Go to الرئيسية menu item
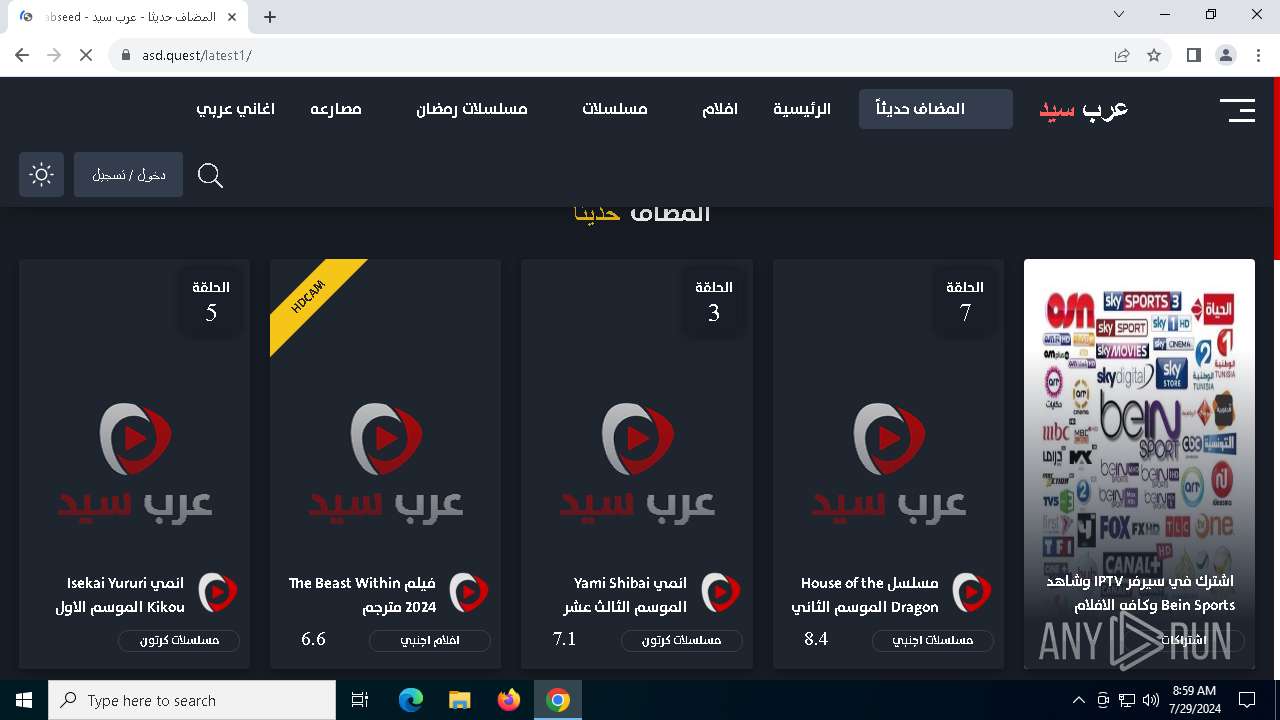 (x=802, y=109)
